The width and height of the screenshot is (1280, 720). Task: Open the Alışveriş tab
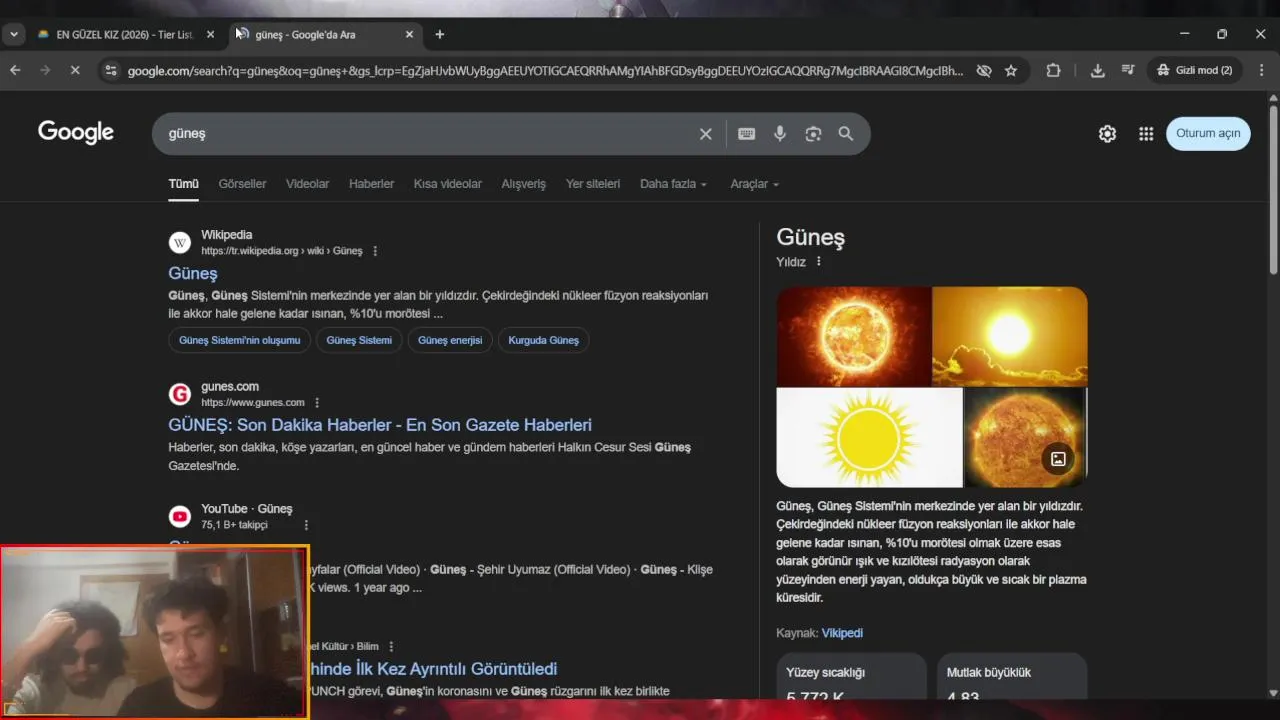click(x=523, y=184)
